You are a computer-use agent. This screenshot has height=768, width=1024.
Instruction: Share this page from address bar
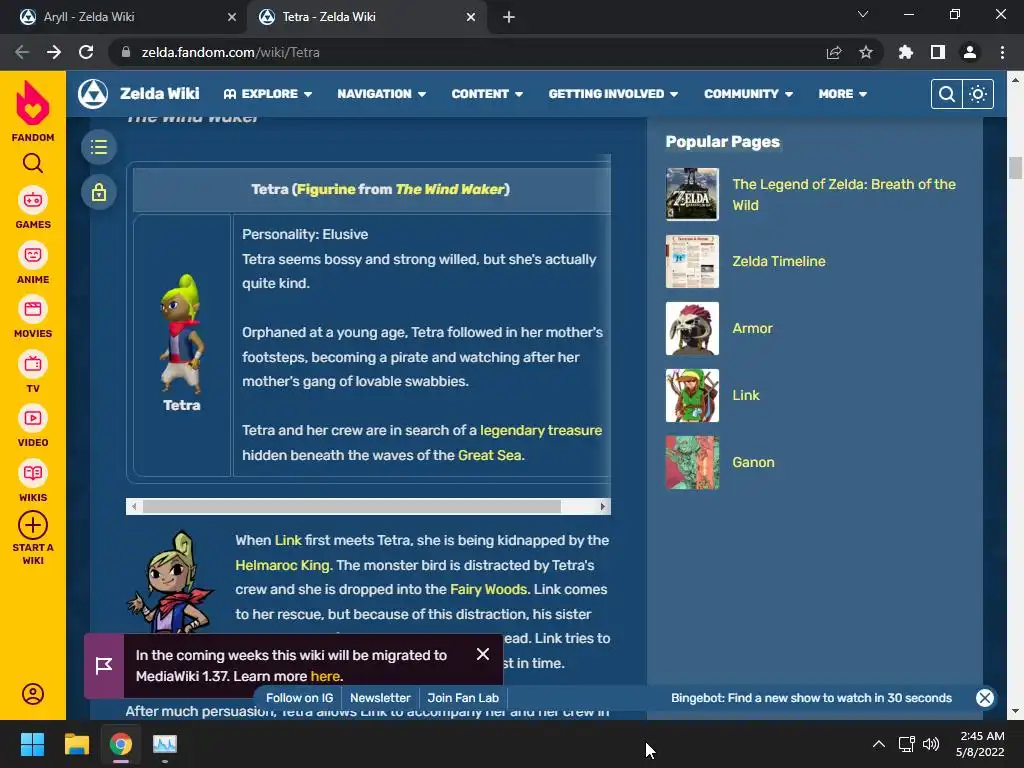tap(834, 52)
